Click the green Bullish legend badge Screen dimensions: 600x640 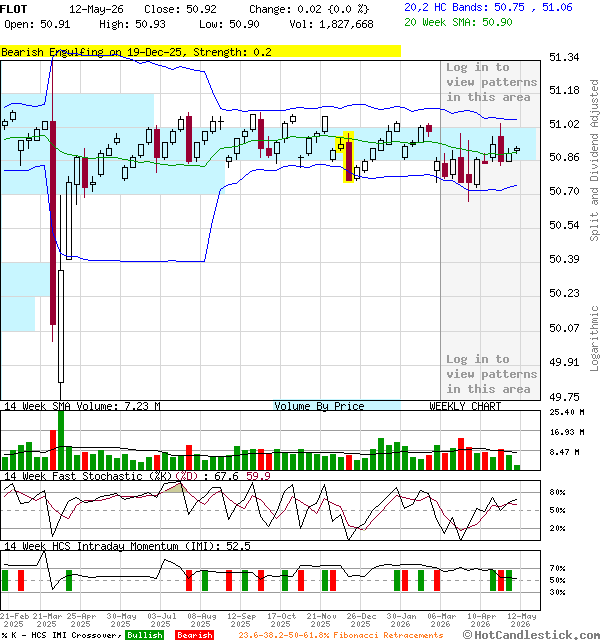point(144,635)
